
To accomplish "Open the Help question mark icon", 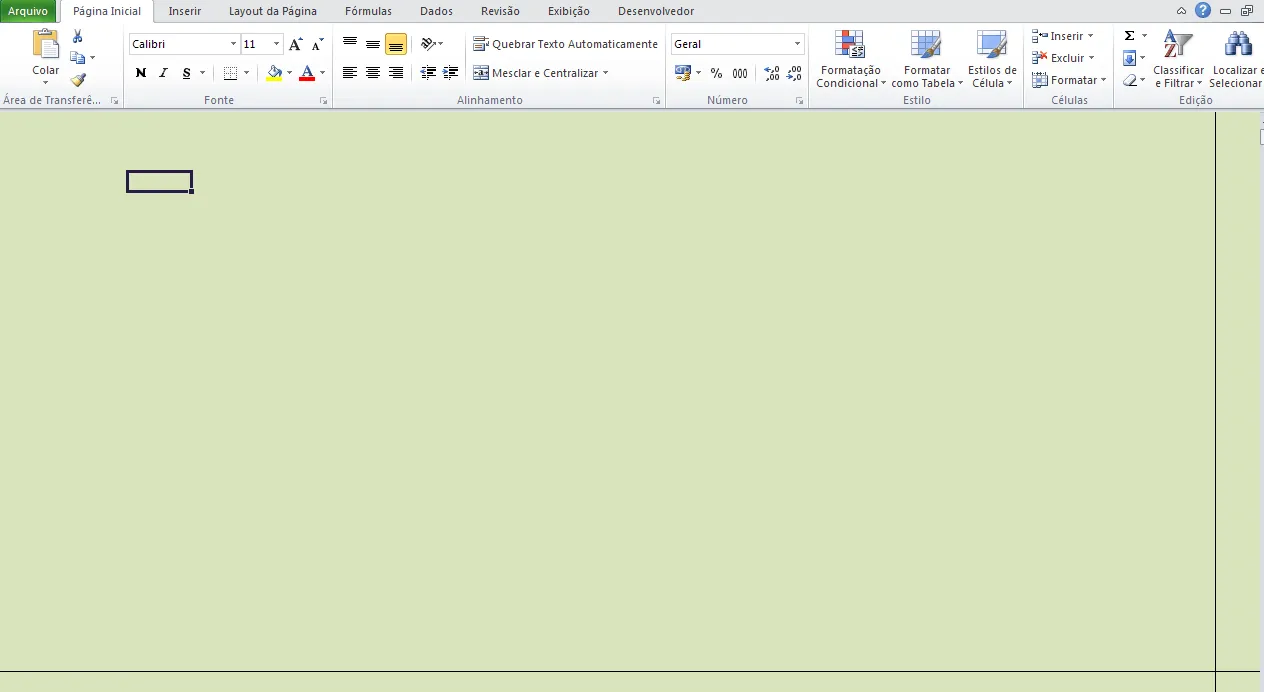I will coord(1203,11).
